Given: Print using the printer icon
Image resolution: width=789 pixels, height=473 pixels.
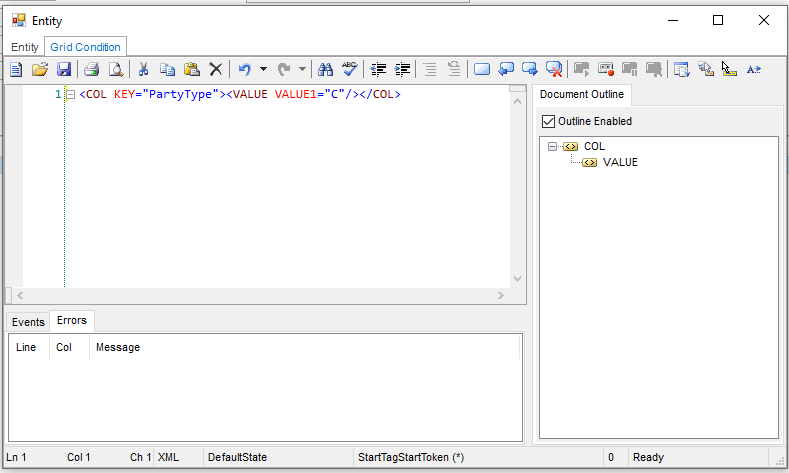Looking at the screenshot, I should [x=92, y=69].
